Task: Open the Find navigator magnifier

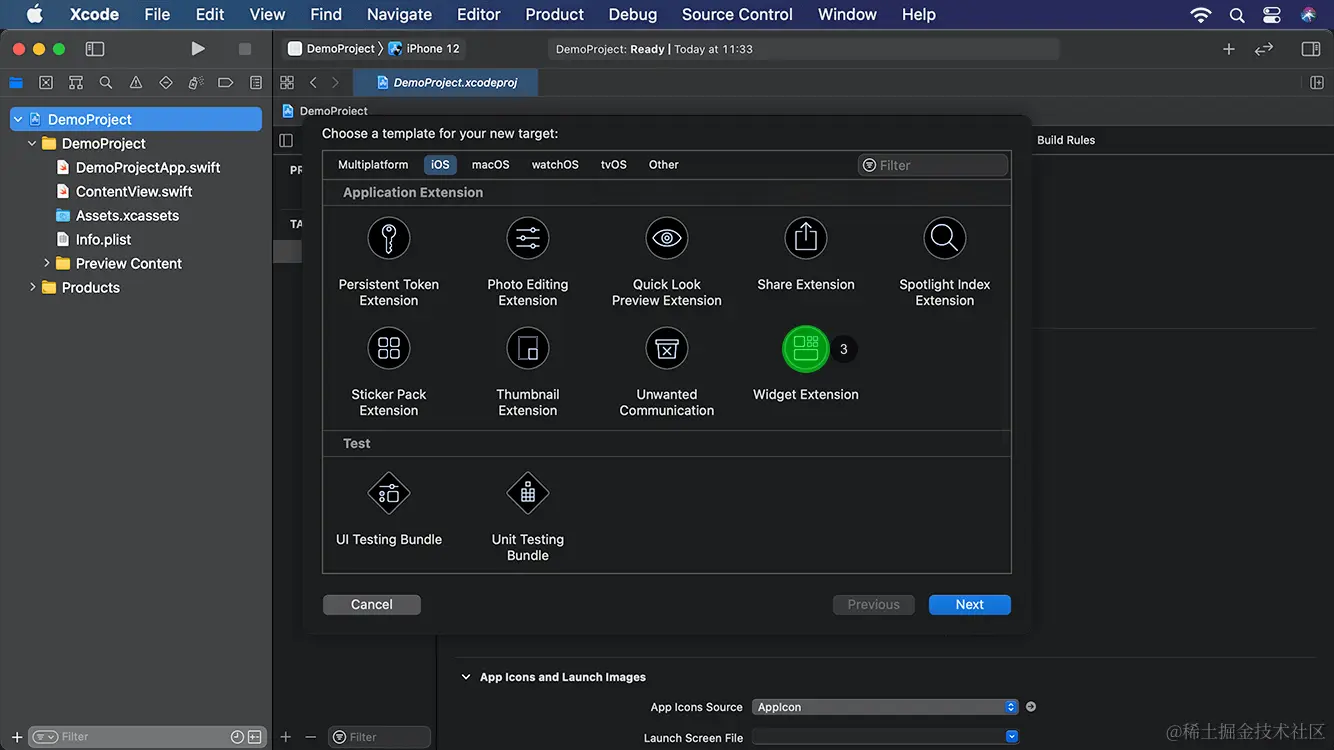Action: (x=106, y=83)
